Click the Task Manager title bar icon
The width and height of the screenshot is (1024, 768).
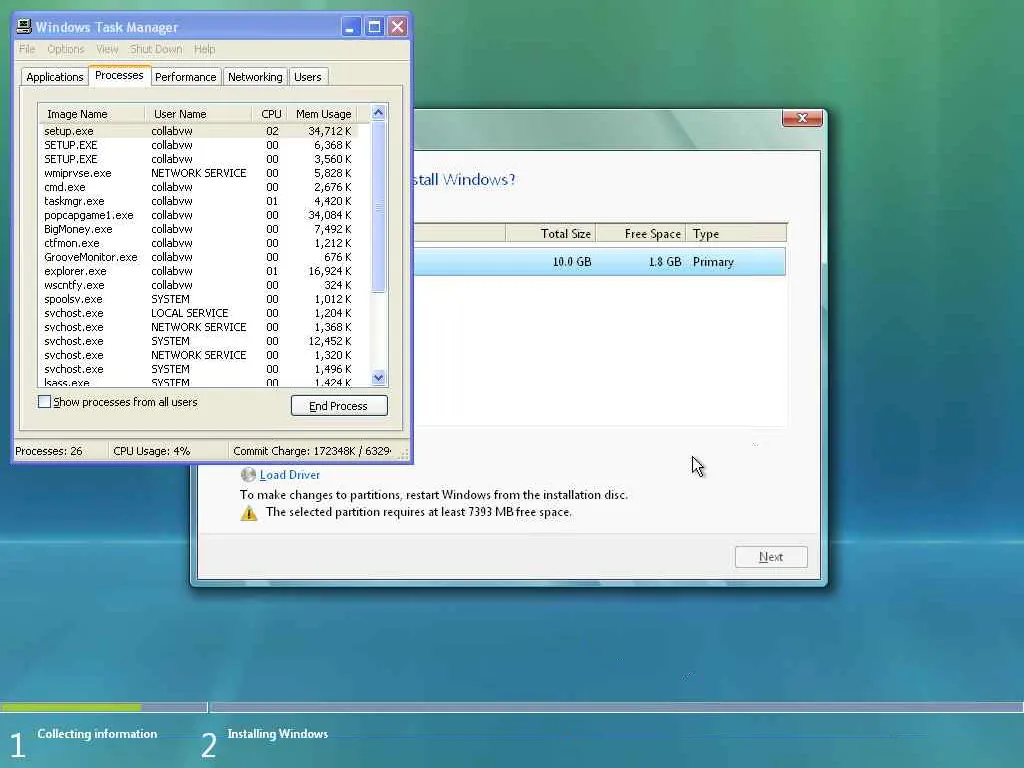[x=24, y=26]
